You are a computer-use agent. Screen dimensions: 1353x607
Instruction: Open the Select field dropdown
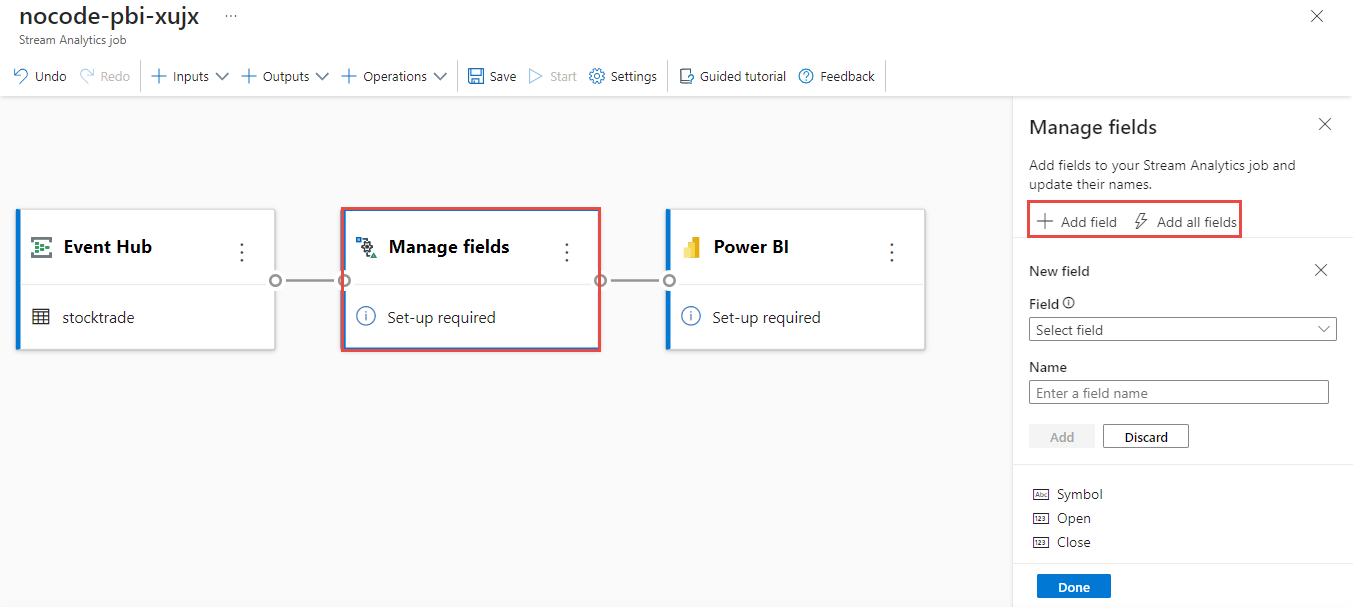(x=1182, y=329)
